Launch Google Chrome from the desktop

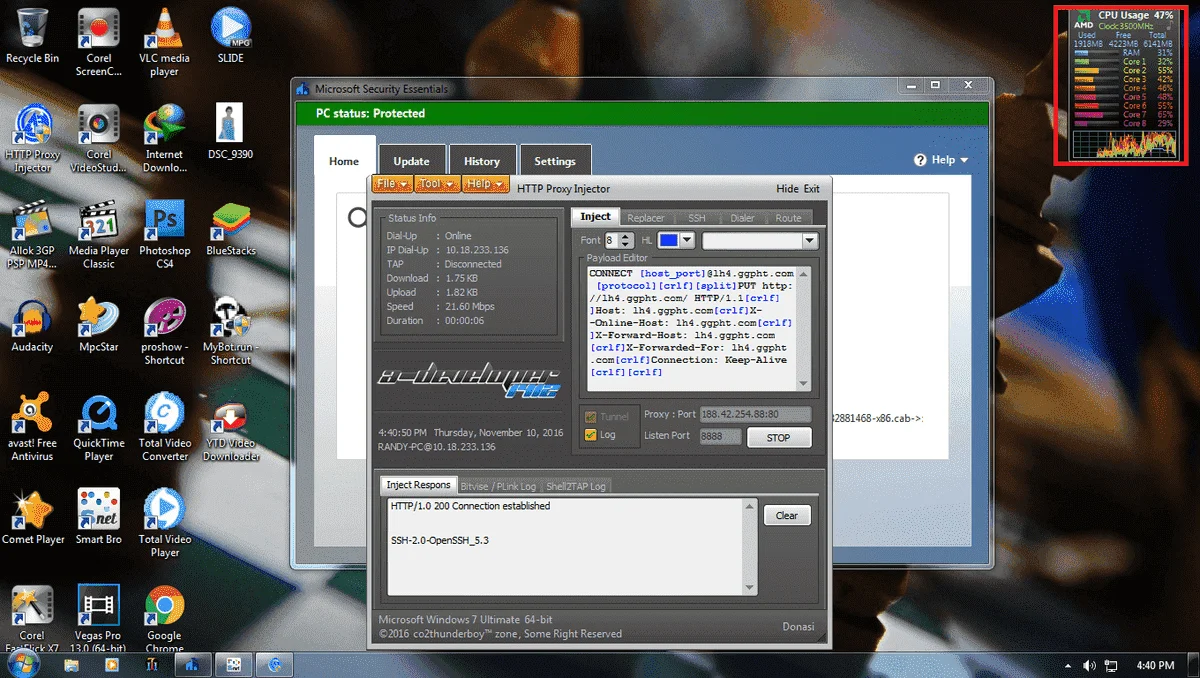pyautogui.click(x=164, y=618)
